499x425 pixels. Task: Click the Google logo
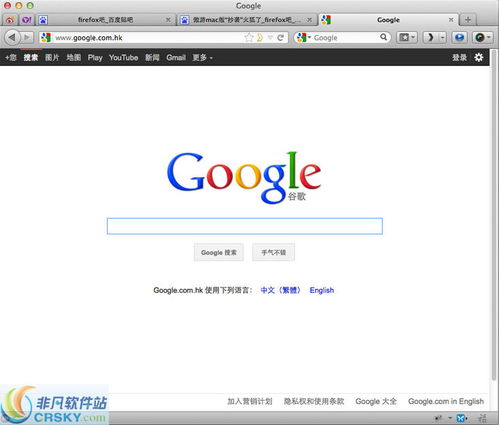pyautogui.click(x=244, y=177)
